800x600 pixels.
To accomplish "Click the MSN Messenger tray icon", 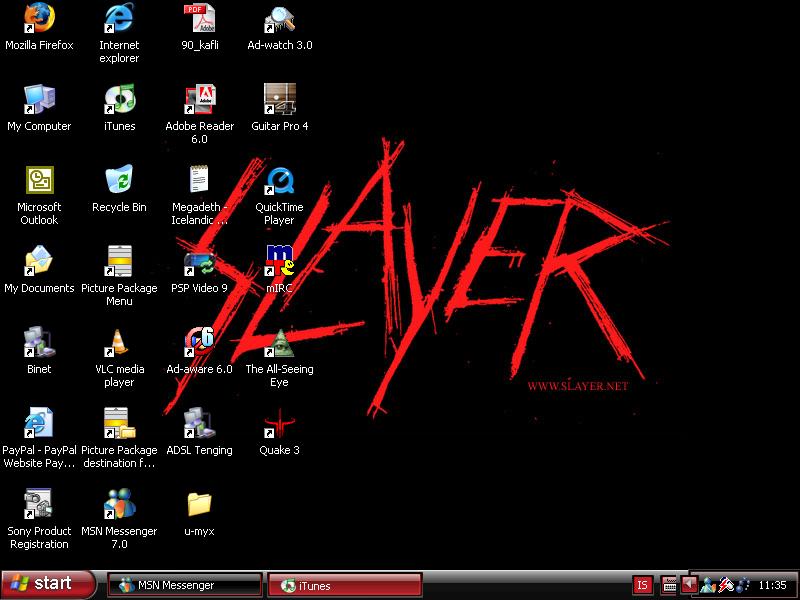I will tap(707, 585).
